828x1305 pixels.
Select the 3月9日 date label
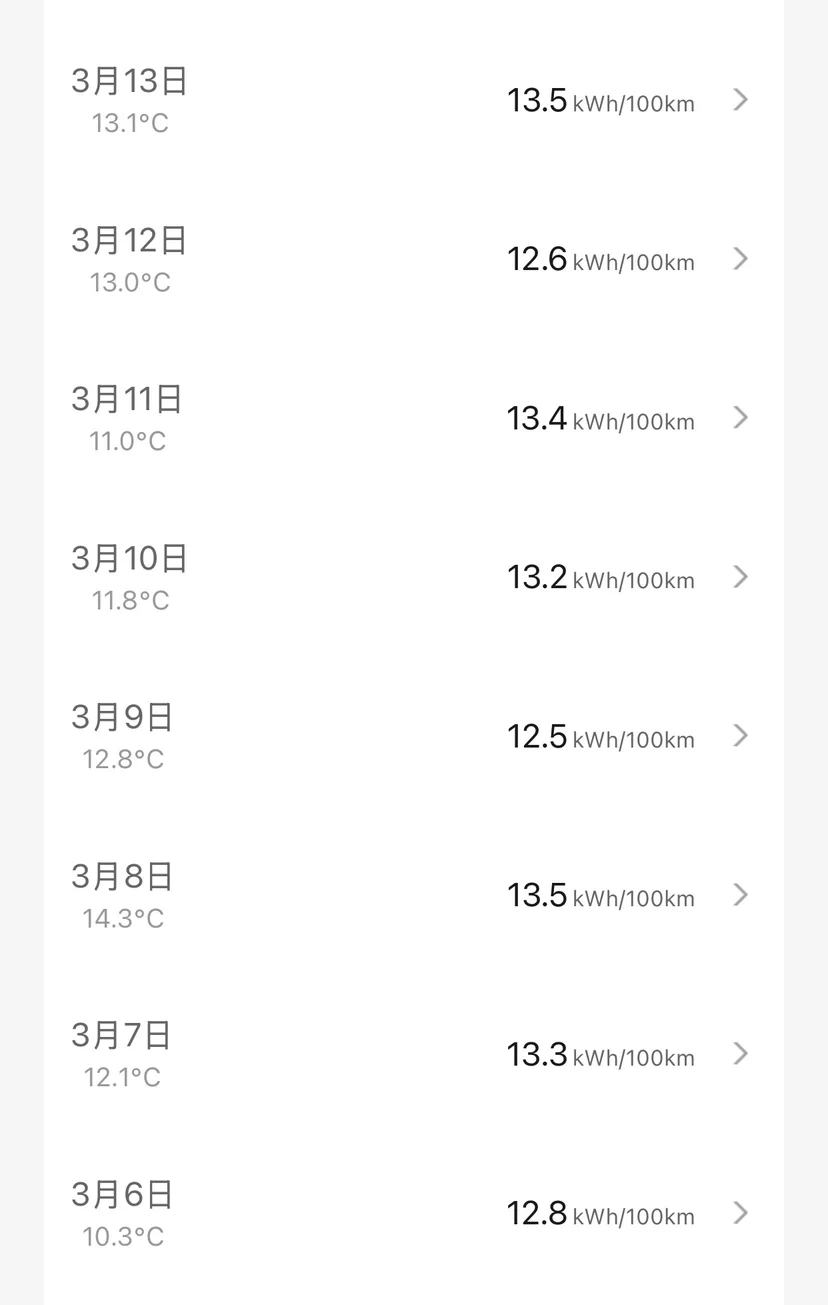point(122,717)
